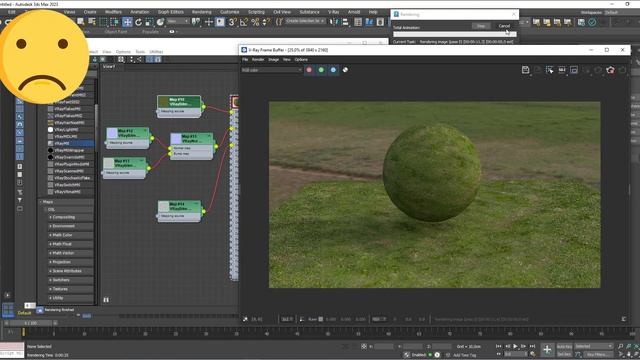Click the Mirror tool icon
640x360 pixels.
(x=334, y=22)
